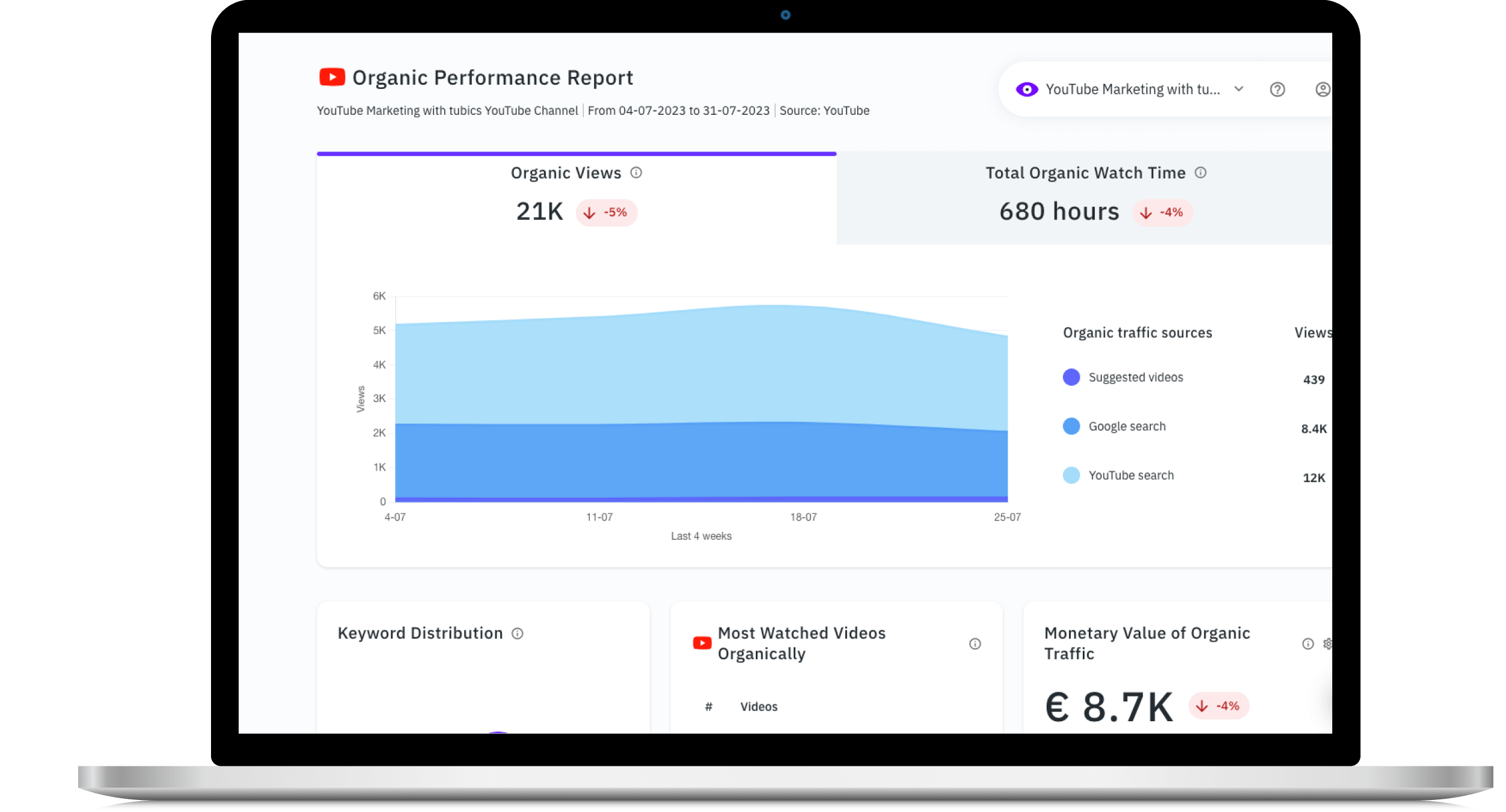This screenshot has height=812, width=1506.
Task: Click the Organic traffic sources heading
Action: (1137, 333)
